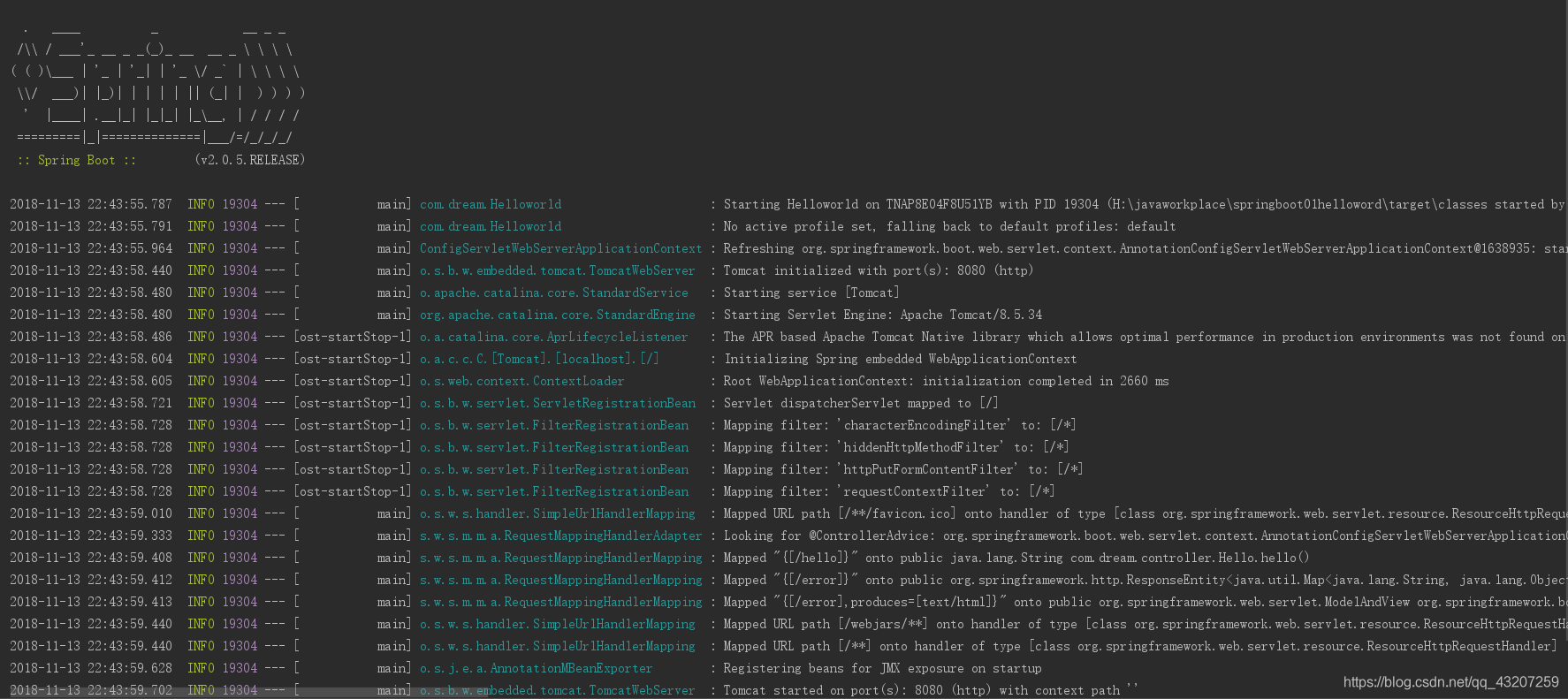Click 'Starting service [Tomcat]' log message

(x=811, y=293)
